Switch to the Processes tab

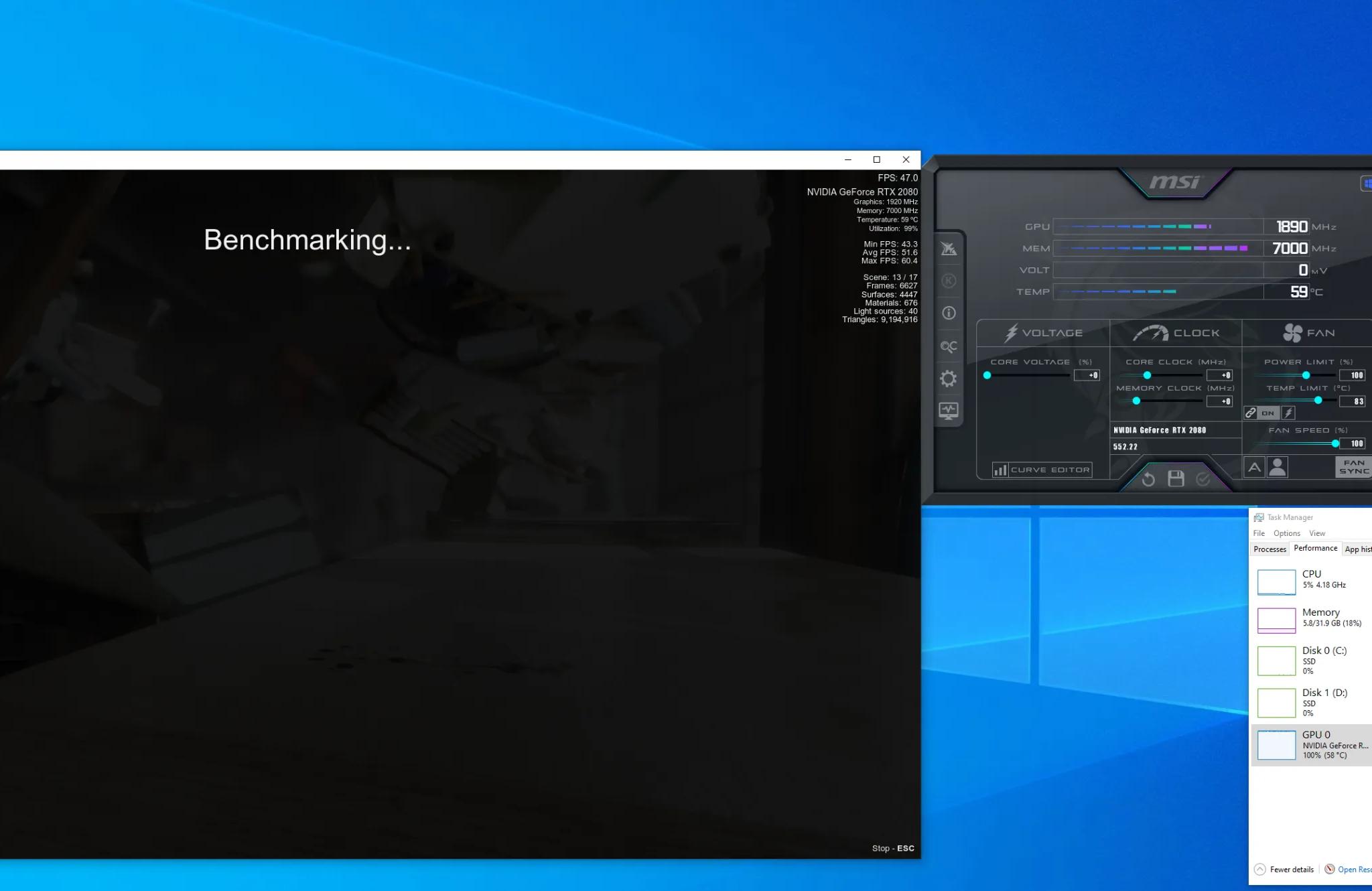[1270, 549]
